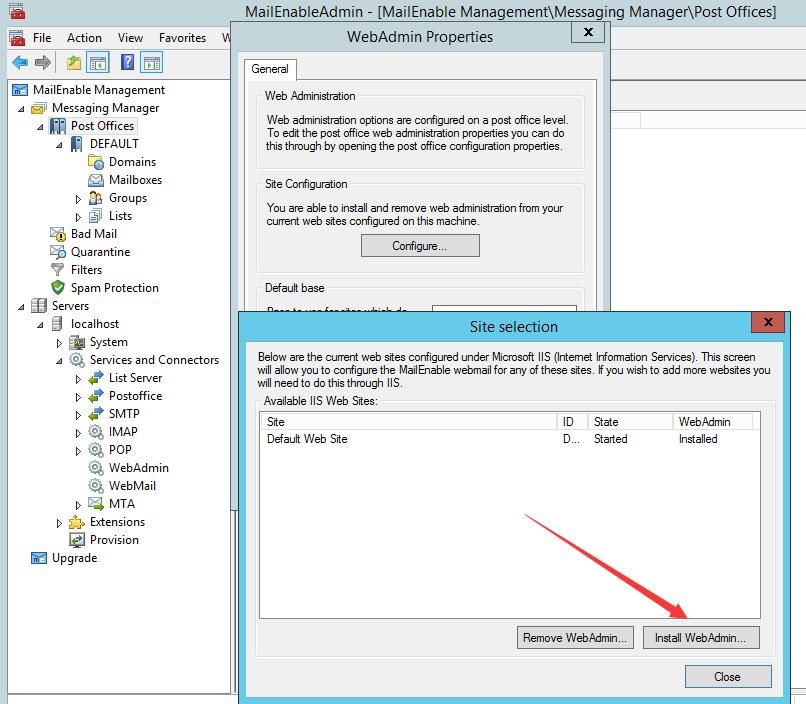Click Close in Site selection dialog

728,677
